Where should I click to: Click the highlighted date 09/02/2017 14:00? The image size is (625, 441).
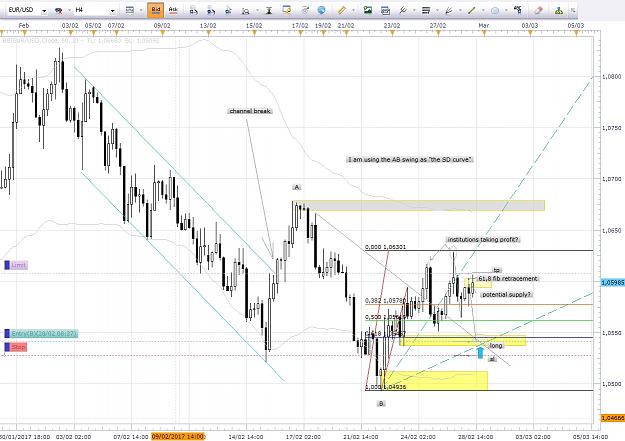pyautogui.click(x=178, y=436)
